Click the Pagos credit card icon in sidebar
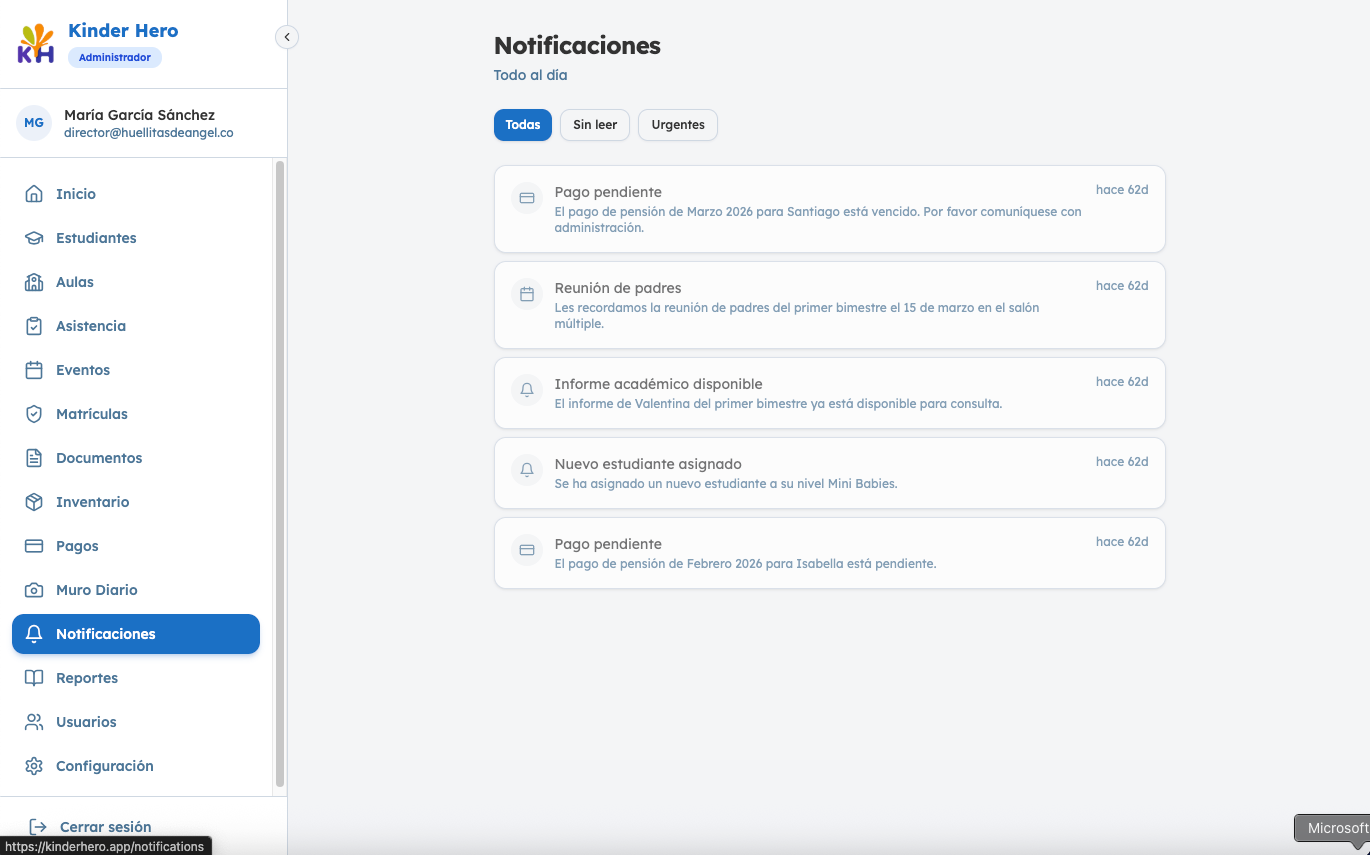This screenshot has height=855, width=1370. point(34,546)
